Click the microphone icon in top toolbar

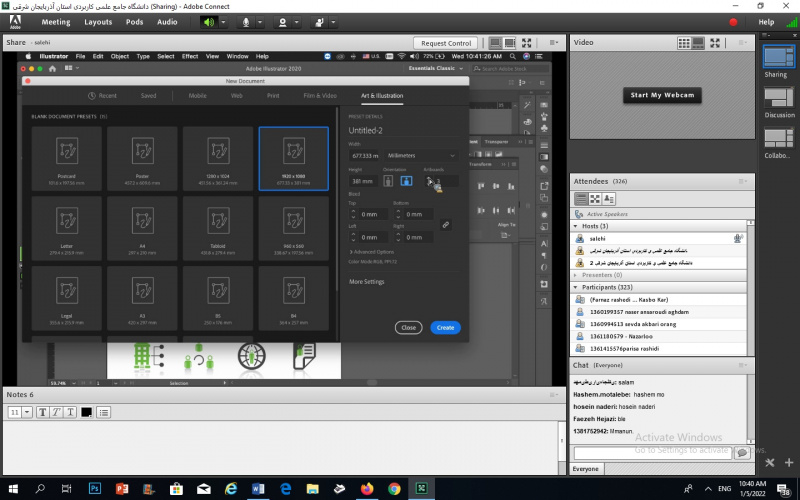[x=247, y=21]
